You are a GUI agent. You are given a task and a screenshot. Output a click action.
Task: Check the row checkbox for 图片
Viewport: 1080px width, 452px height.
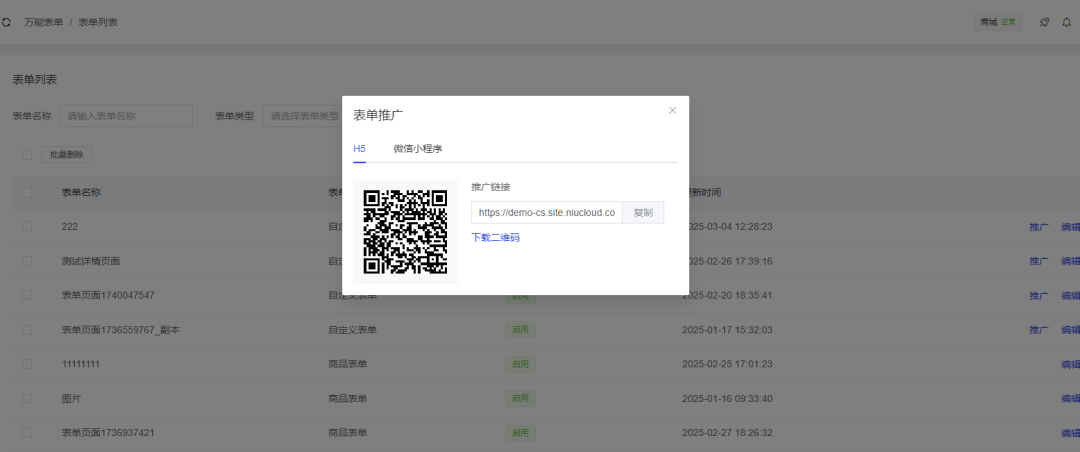27,399
